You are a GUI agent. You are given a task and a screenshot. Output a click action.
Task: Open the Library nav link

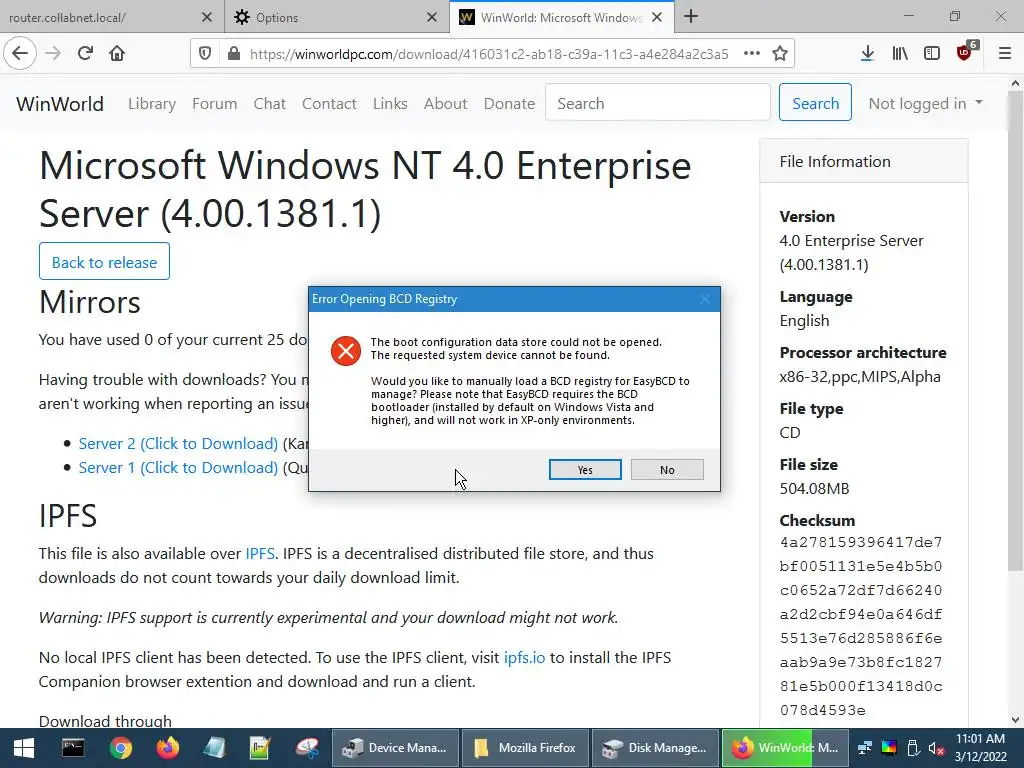(x=152, y=104)
